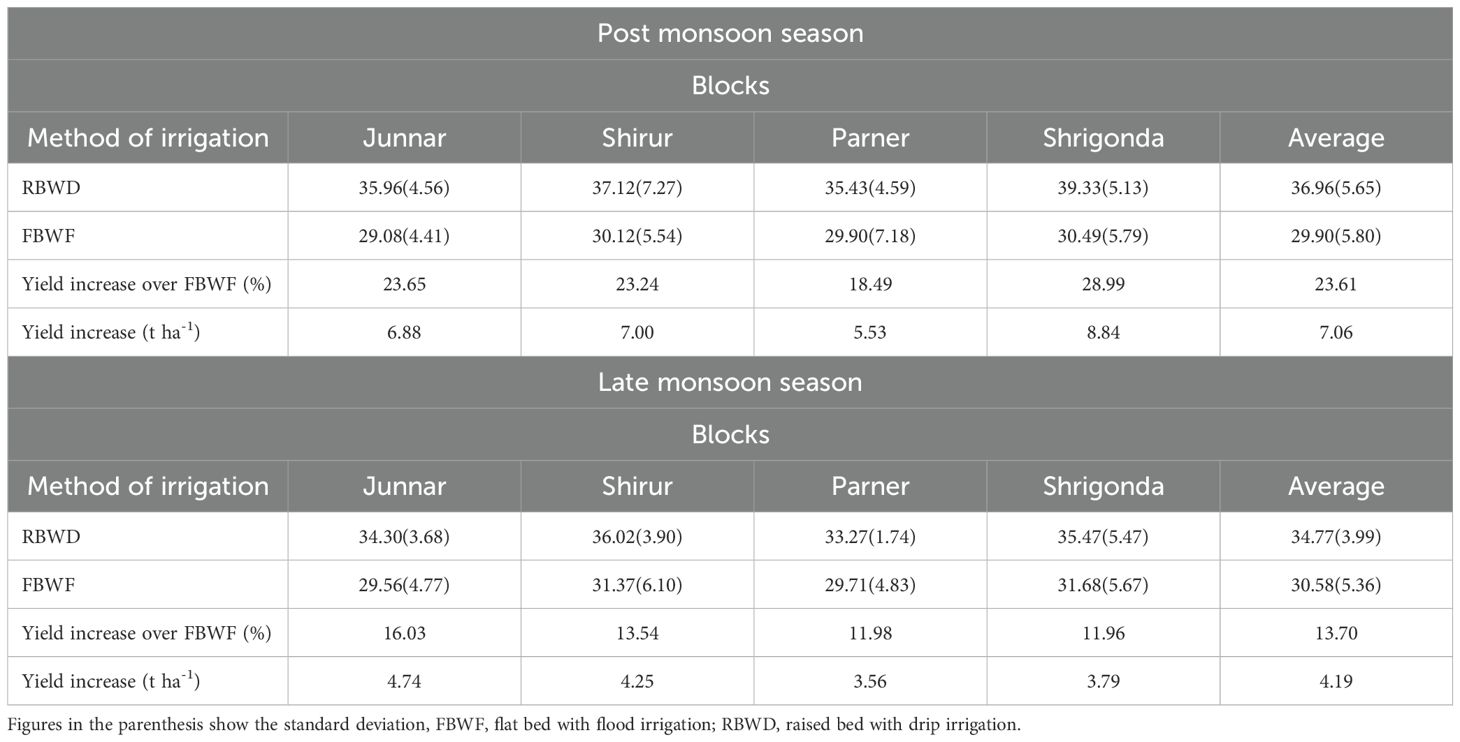Click the cell showing 29.90(7.18)
Image resolution: width=1460 pixels, height=742 pixels.
click(870, 236)
